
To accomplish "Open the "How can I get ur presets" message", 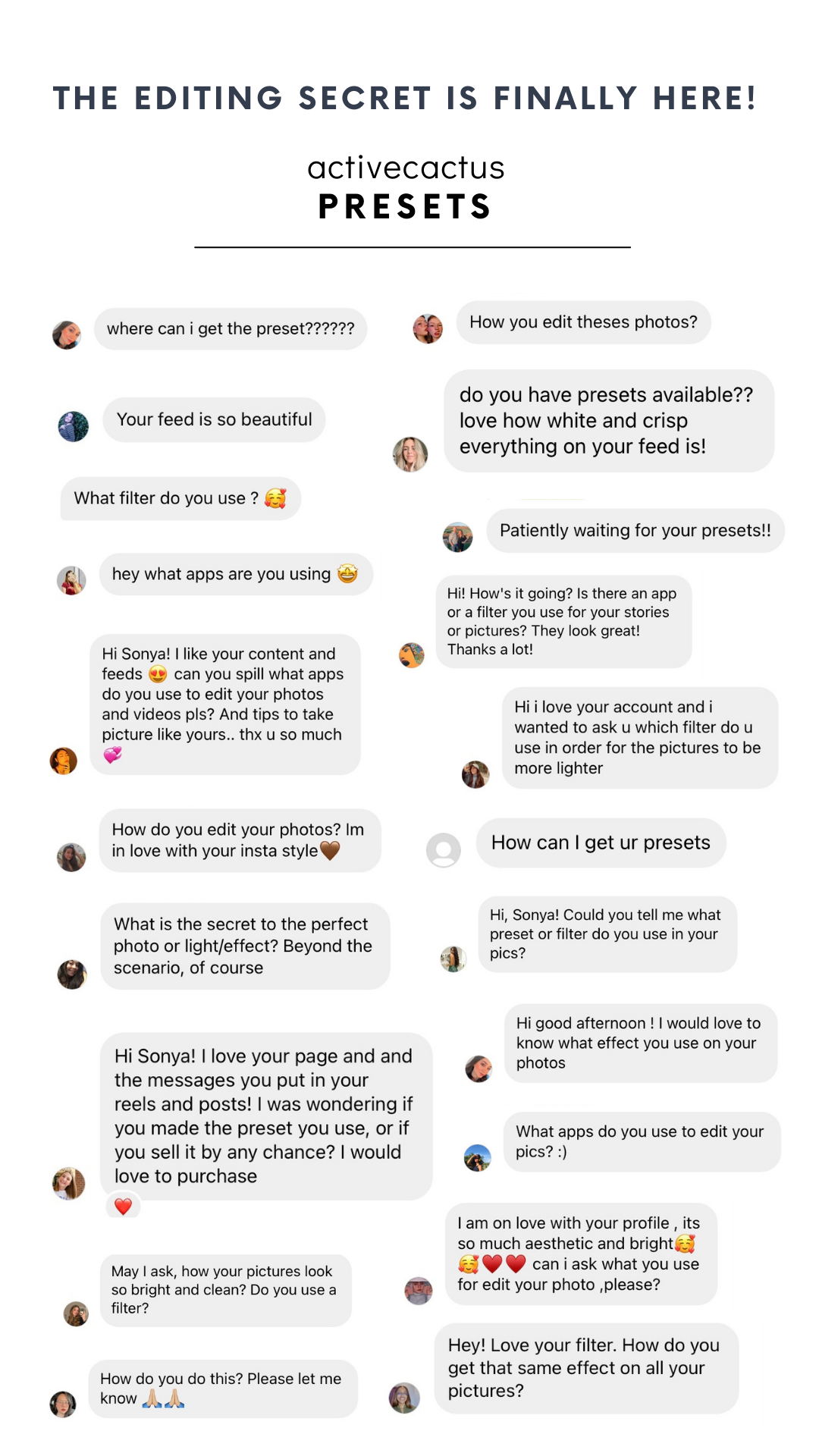I will [x=601, y=843].
